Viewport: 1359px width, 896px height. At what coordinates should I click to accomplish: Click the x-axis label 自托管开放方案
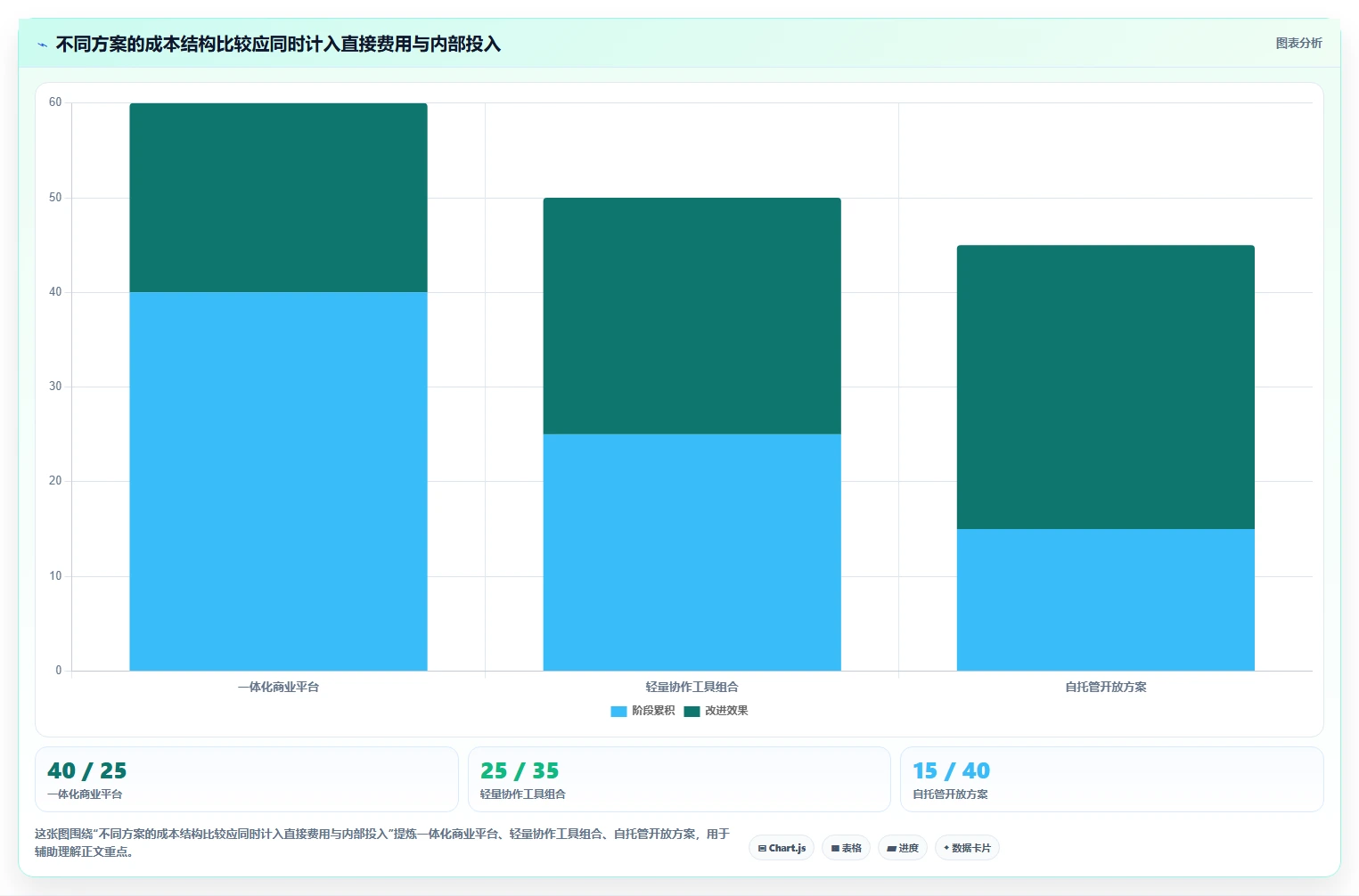[x=1105, y=687]
